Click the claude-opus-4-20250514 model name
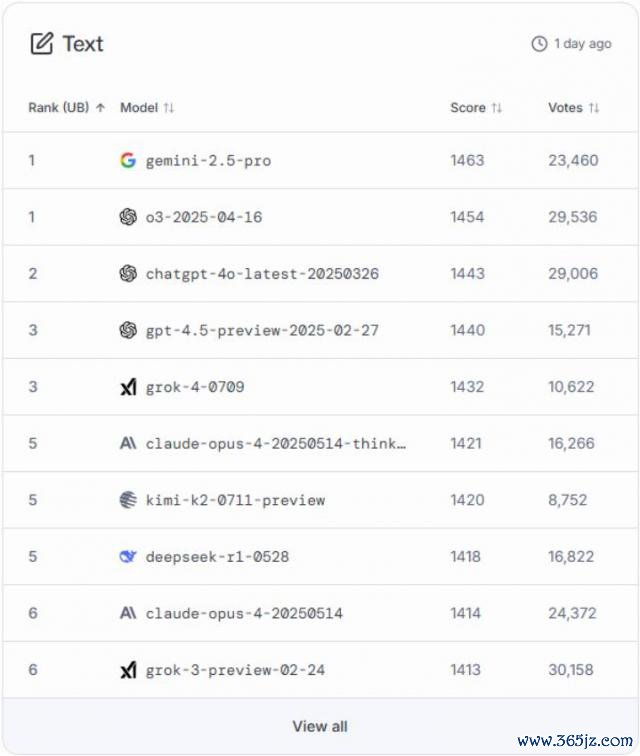 coord(244,613)
